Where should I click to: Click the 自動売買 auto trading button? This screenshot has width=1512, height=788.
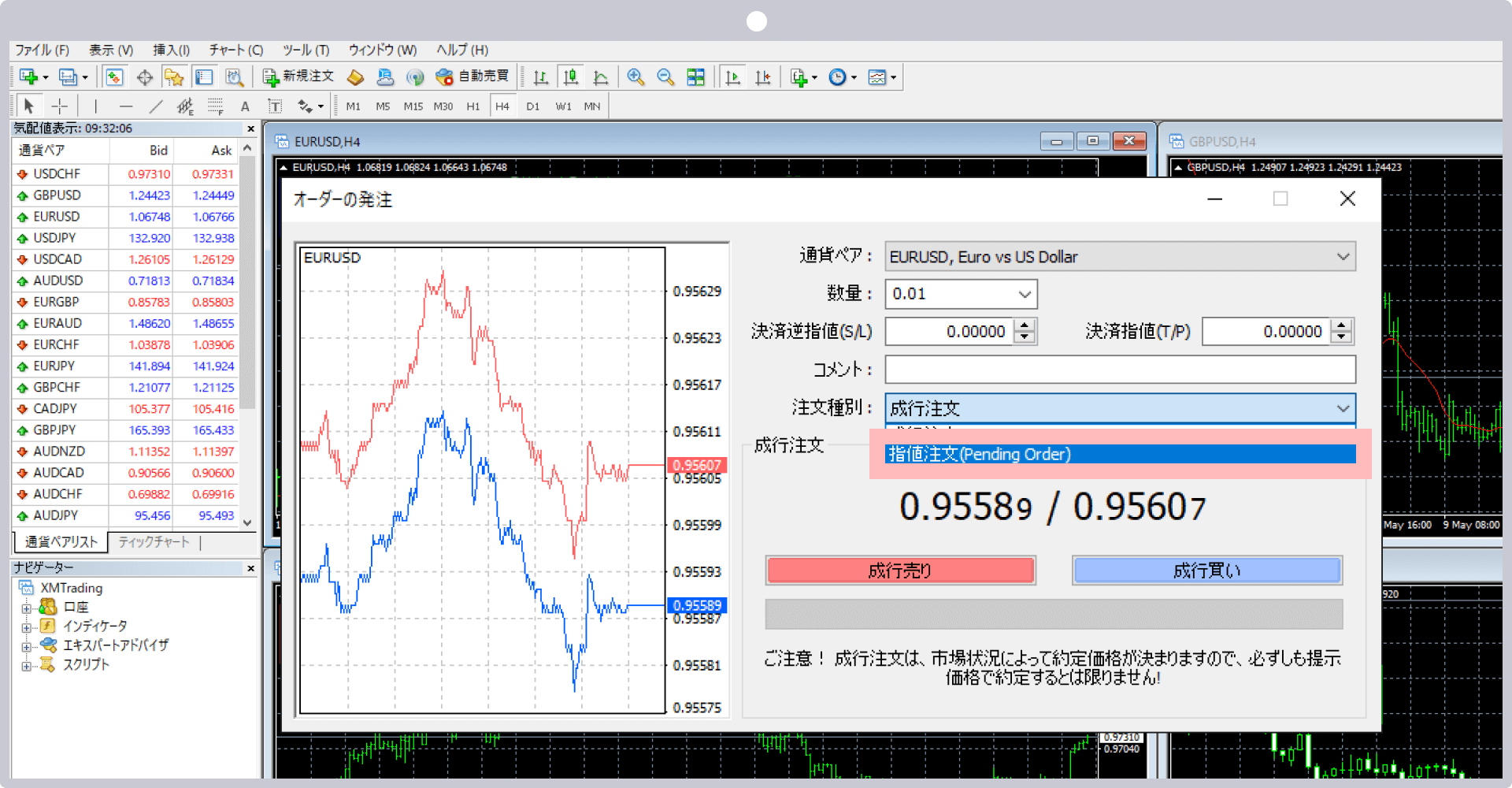[472, 76]
